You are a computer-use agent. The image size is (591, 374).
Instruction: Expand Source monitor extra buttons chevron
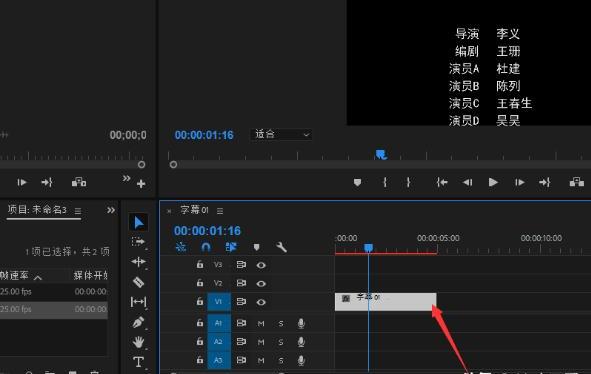(x=127, y=178)
